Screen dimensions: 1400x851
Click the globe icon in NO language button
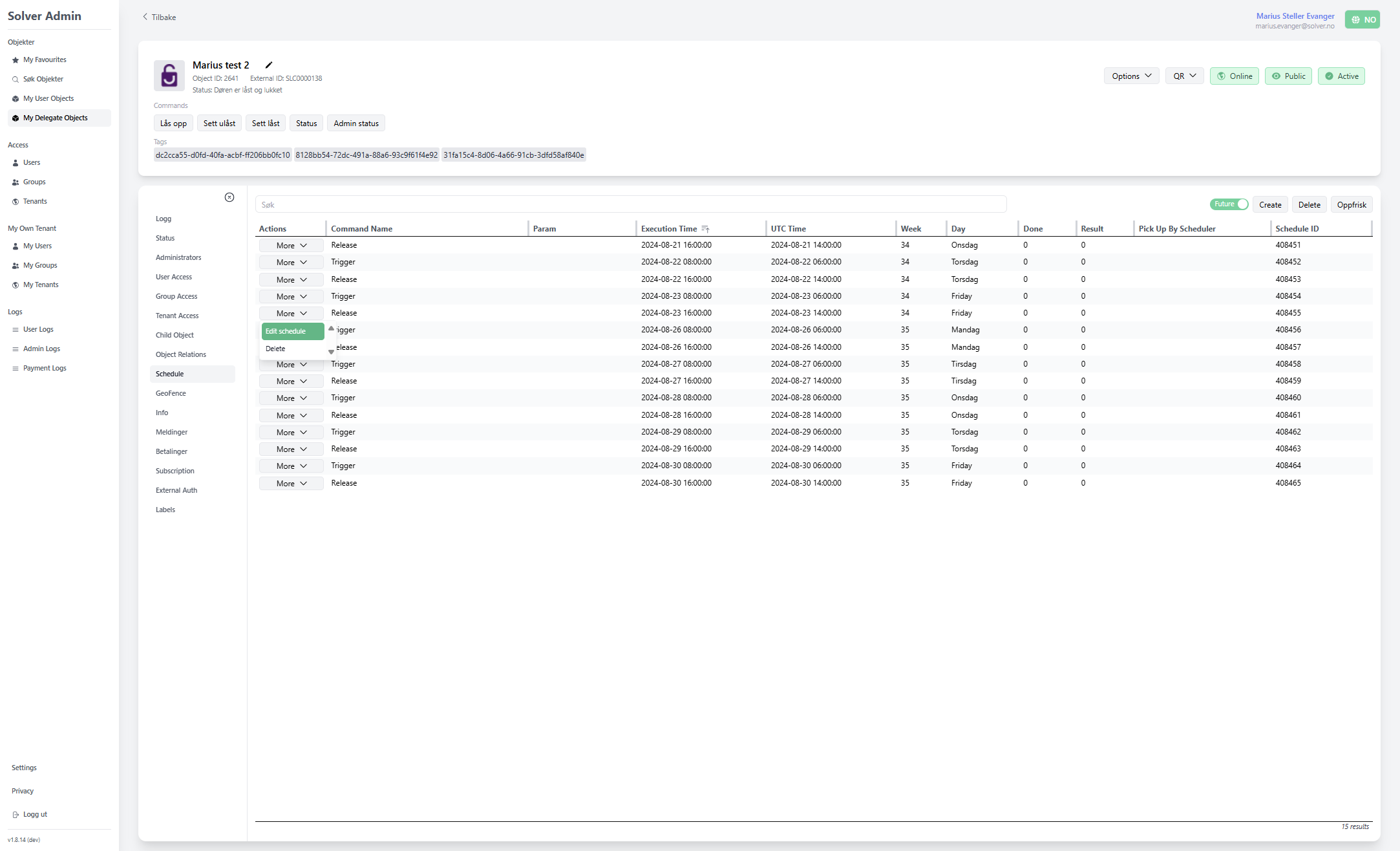point(1356,19)
